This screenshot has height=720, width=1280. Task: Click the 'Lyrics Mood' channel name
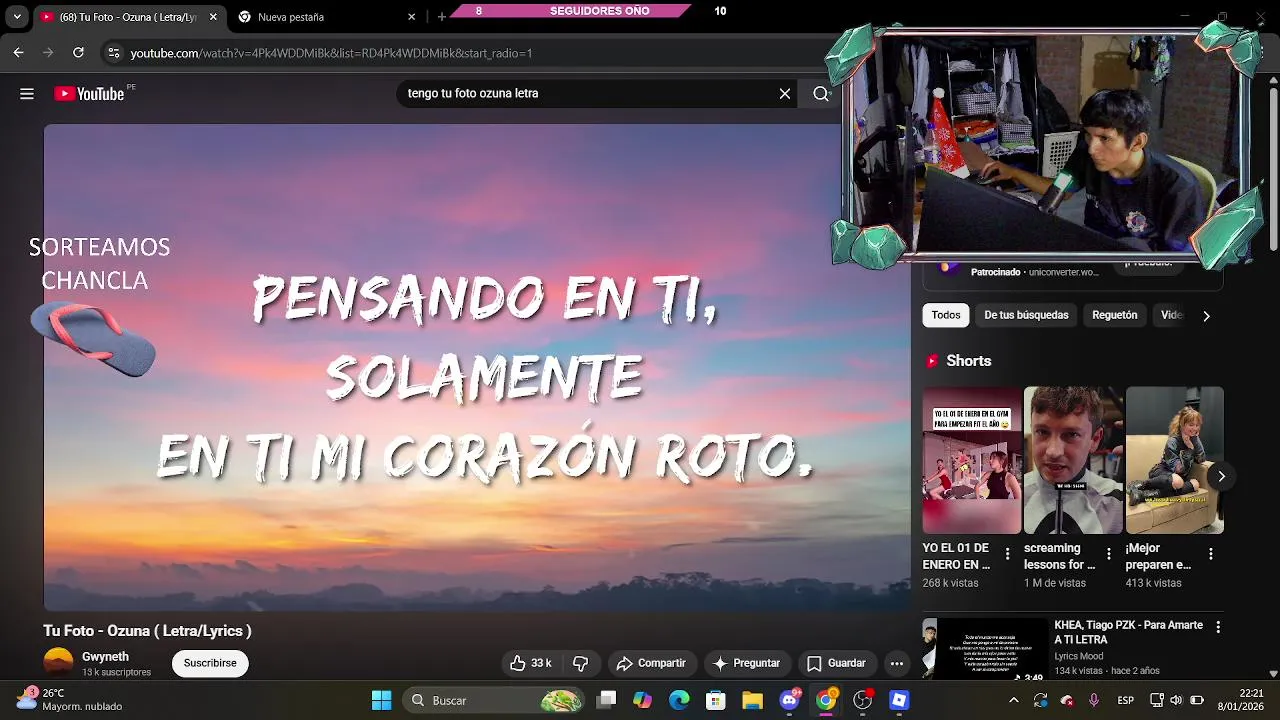coord(1078,656)
